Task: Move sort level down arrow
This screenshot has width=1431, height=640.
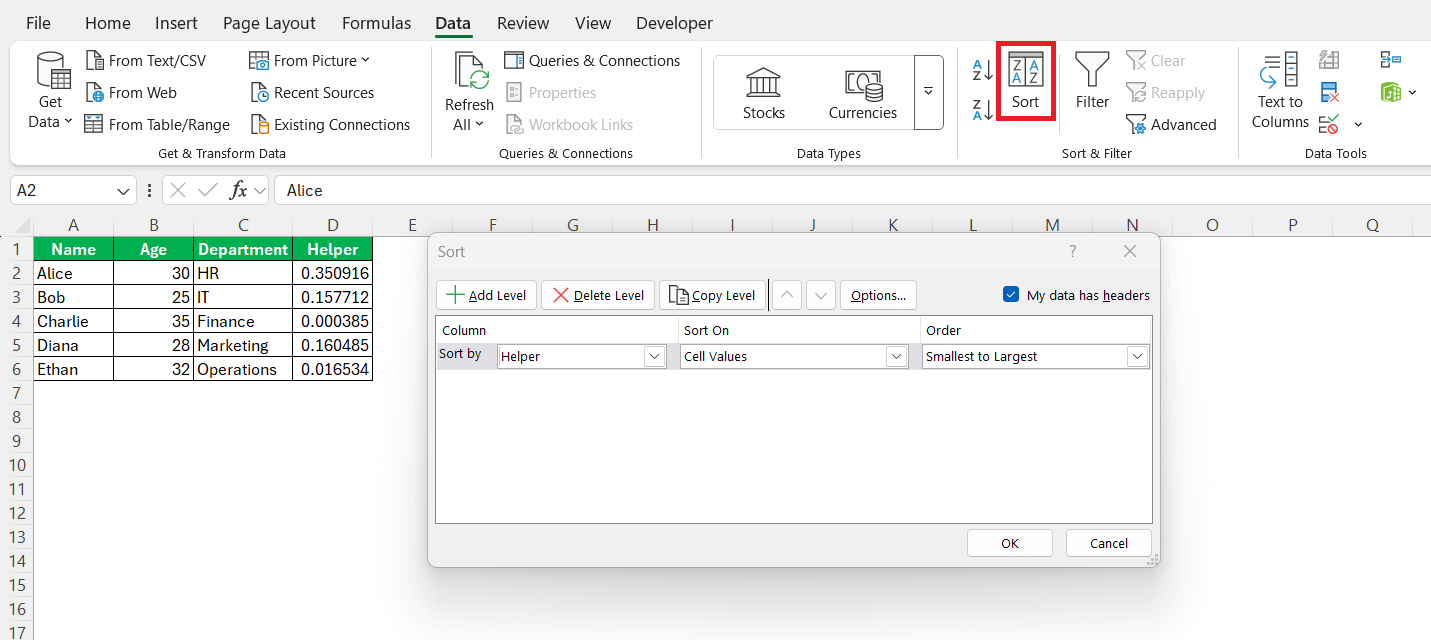Action: pyautogui.click(x=820, y=295)
